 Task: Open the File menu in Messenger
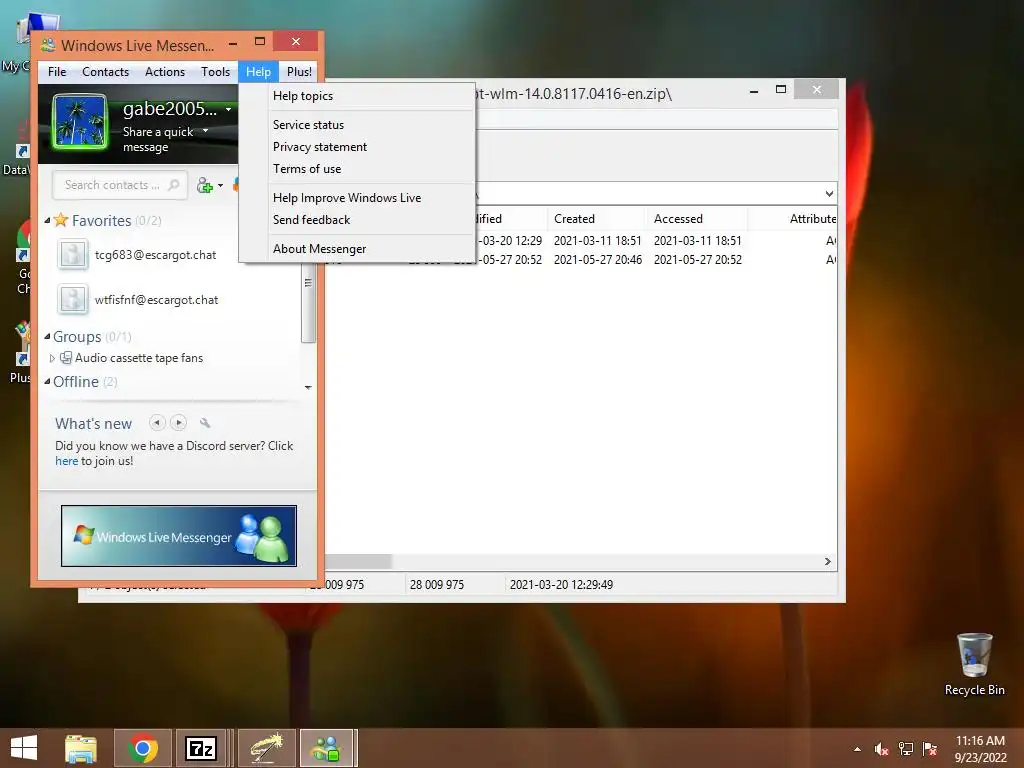[57, 72]
